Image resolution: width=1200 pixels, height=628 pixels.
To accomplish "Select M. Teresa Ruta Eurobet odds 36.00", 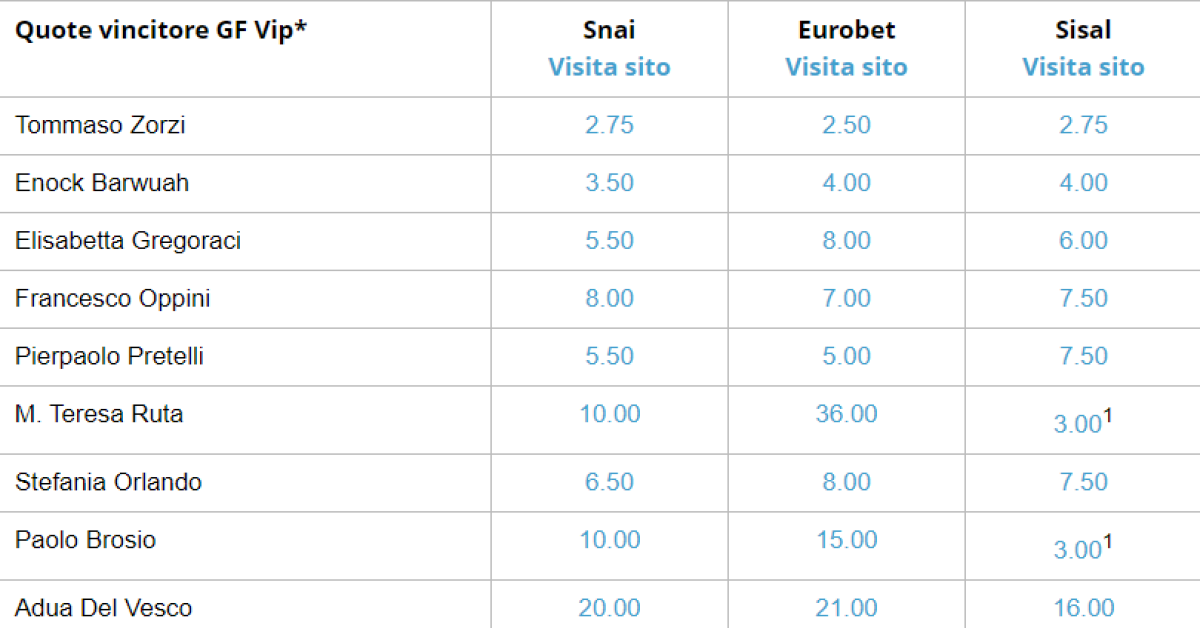I will 846,414.
